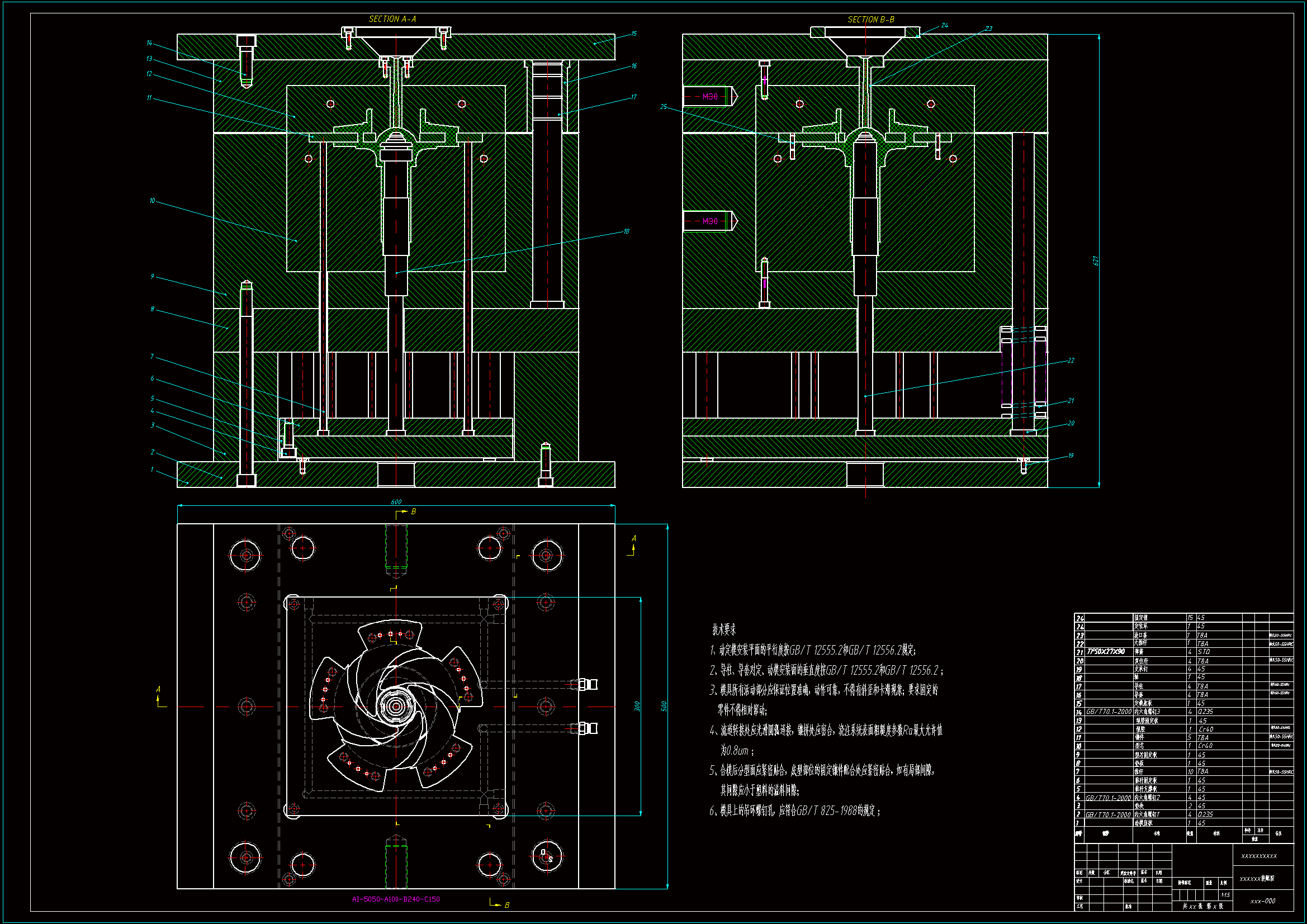Select the 500 vertical dimension text
This screenshot has height=924, width=1307.
(664, 706)
